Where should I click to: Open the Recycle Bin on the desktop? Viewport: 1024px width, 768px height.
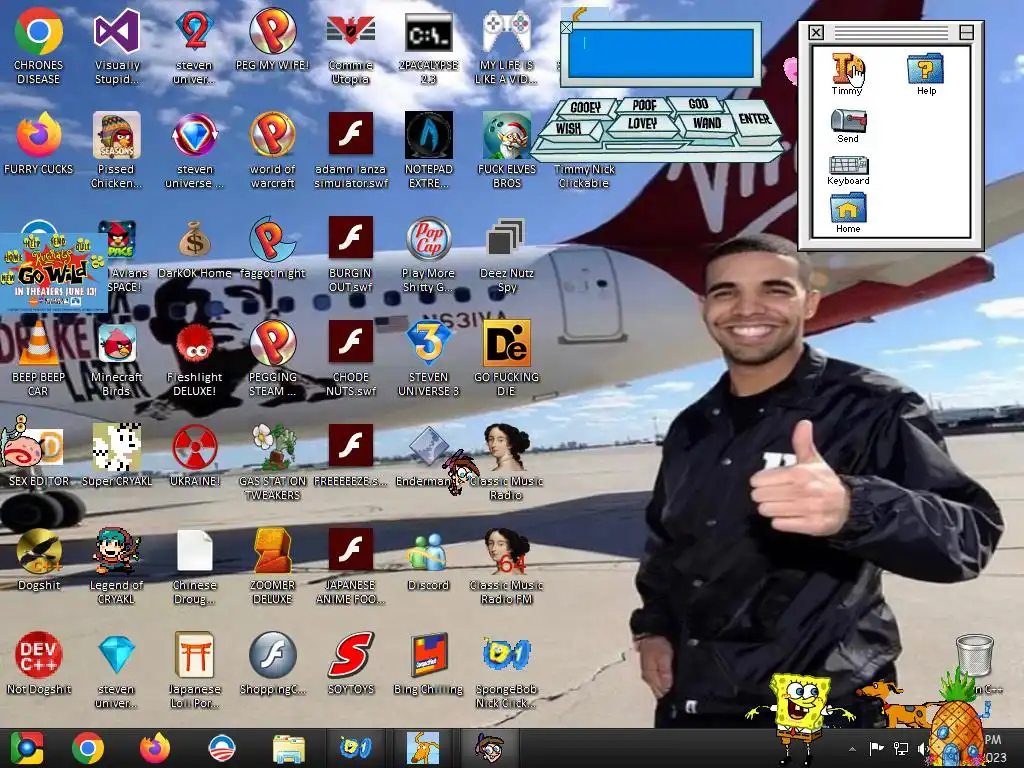pos(974,656)
